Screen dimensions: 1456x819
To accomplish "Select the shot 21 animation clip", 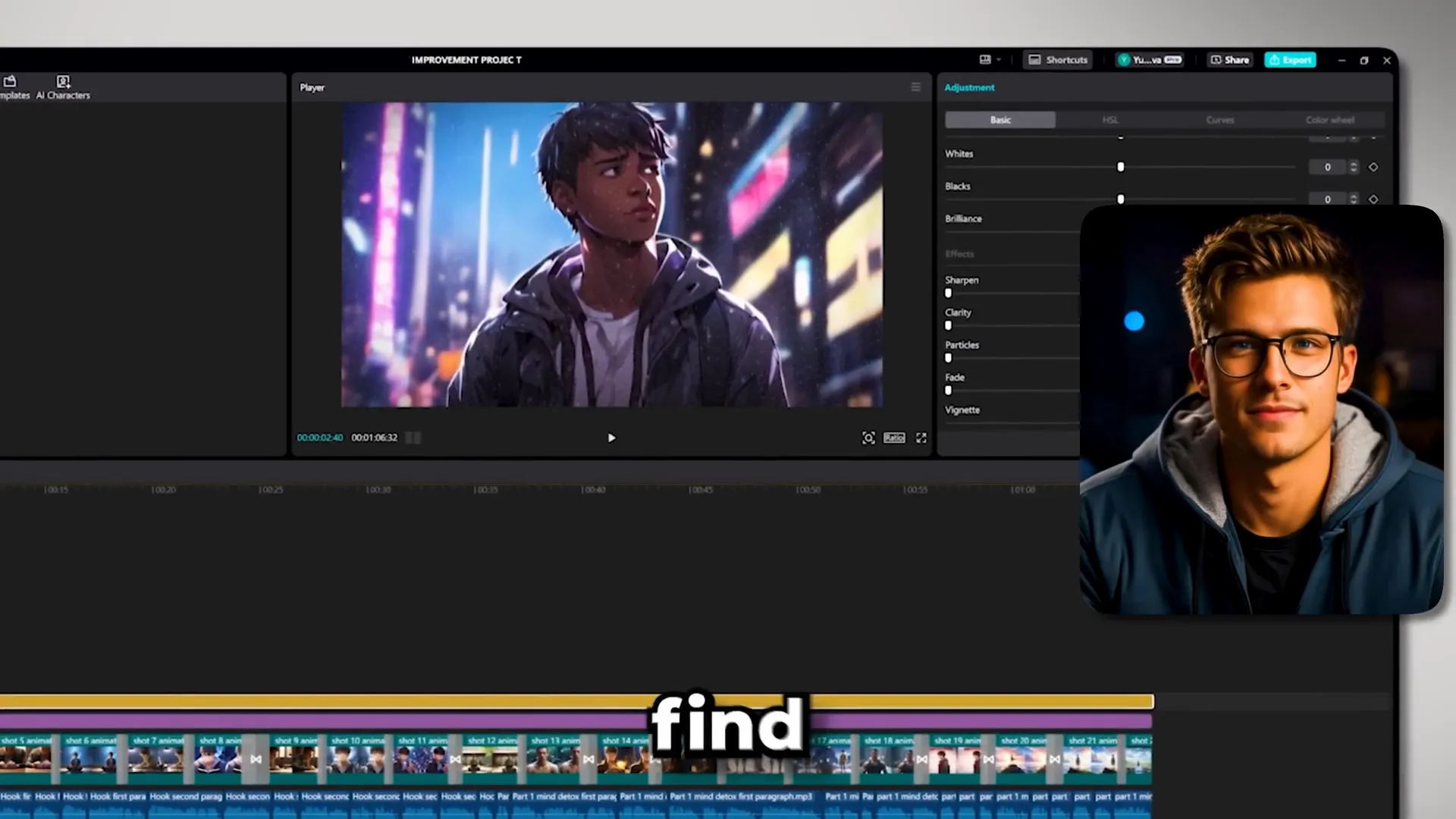I will (x=1092, y=758).
